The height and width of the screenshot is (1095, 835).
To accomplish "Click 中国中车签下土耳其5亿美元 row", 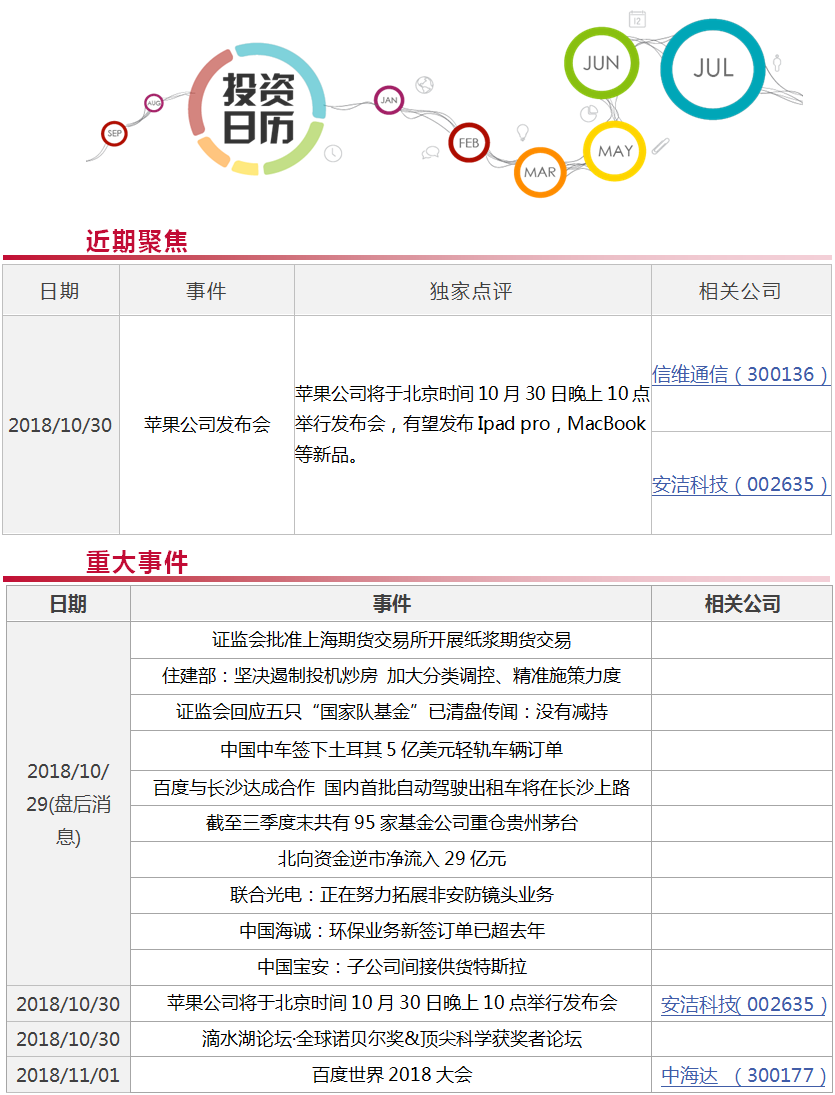I will (391, 750).
